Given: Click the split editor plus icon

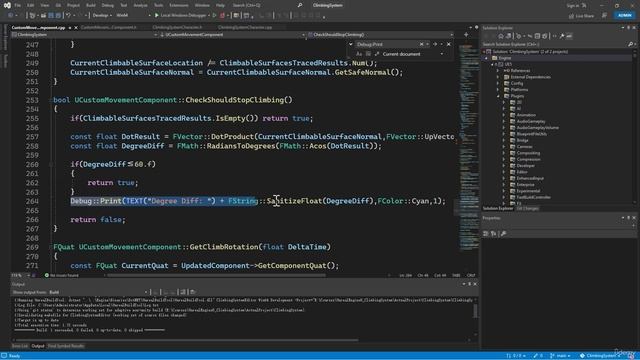Looking at the screenshot, I should 466,35.
